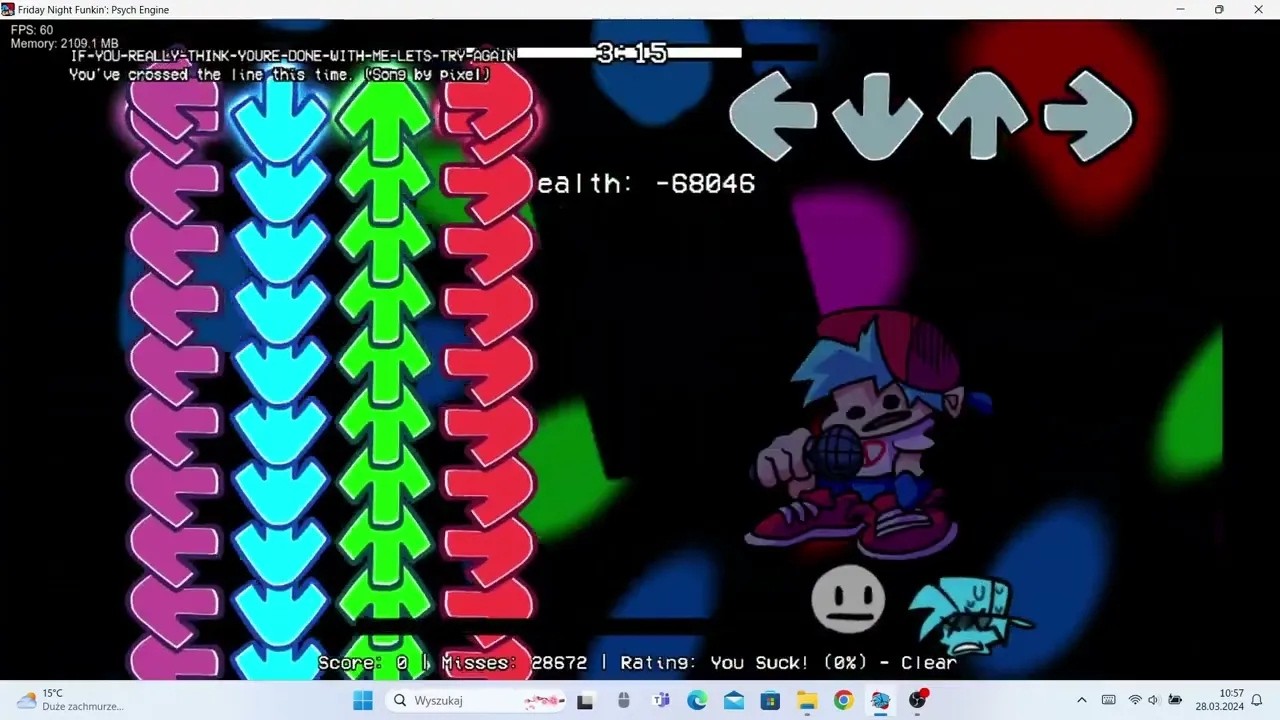Open the notifications bell icon
This screenshot has width=1280, height=720.
click(x=1257, y=700)
